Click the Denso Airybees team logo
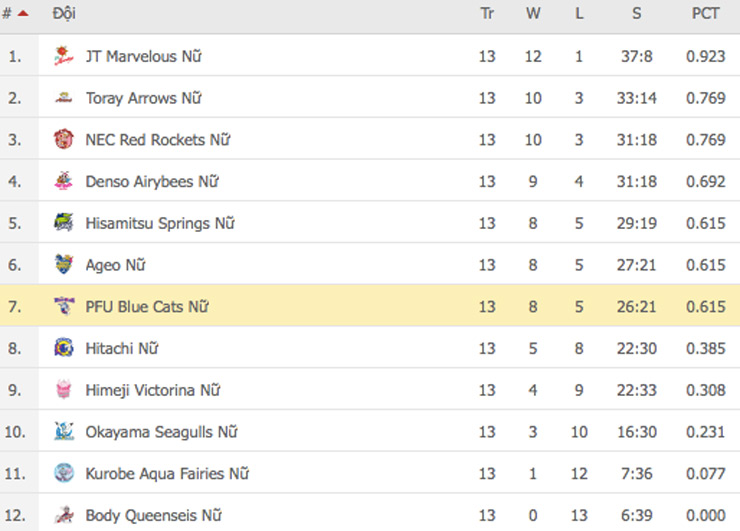740x531 pixels. (x=64, y=182)
